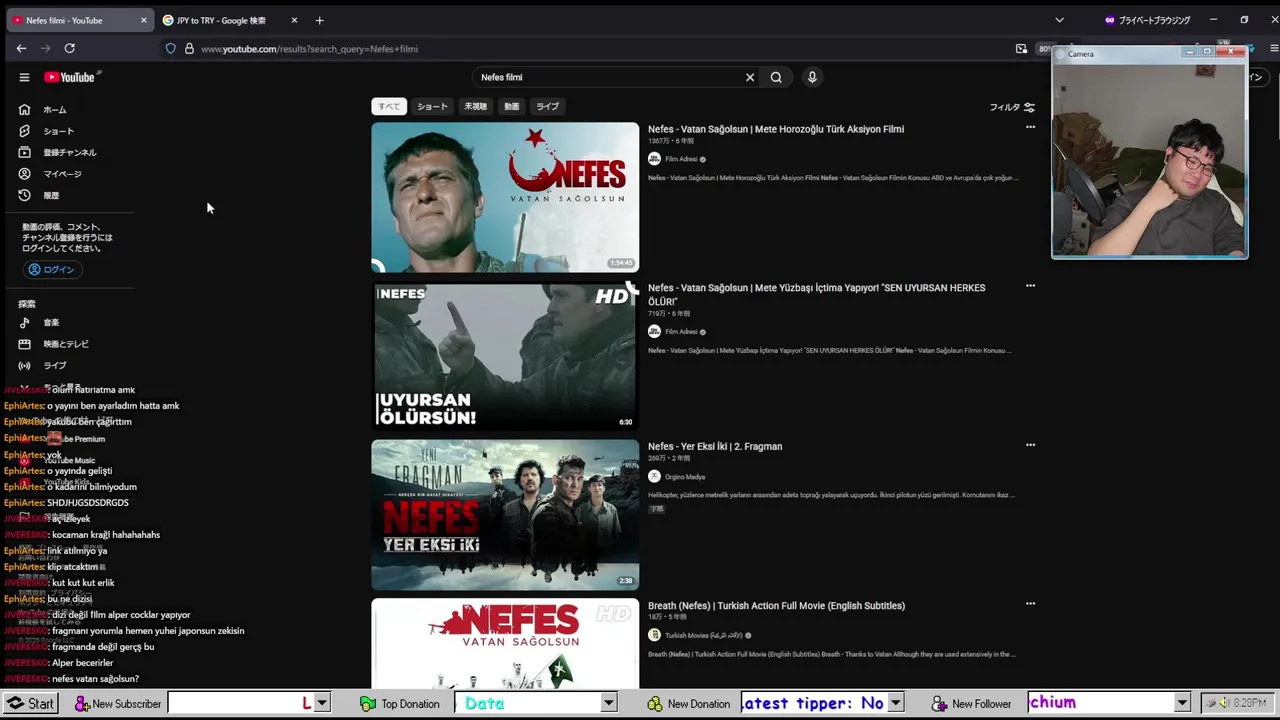Start voice search with microphone icon
Viewport: 1280px width, 720px height.
pyautogui.click(x=812, y=77)
